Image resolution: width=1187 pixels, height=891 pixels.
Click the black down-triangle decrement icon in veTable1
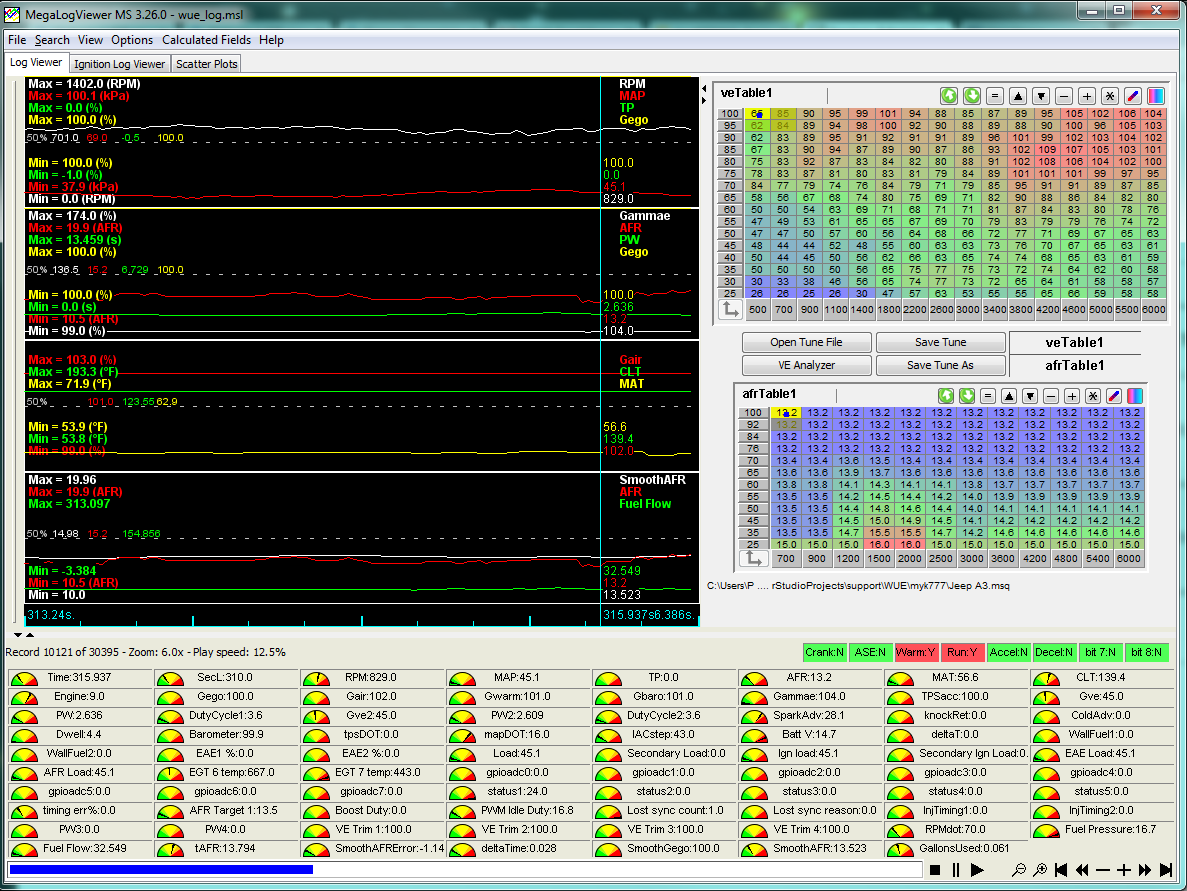pos(1041,96)
